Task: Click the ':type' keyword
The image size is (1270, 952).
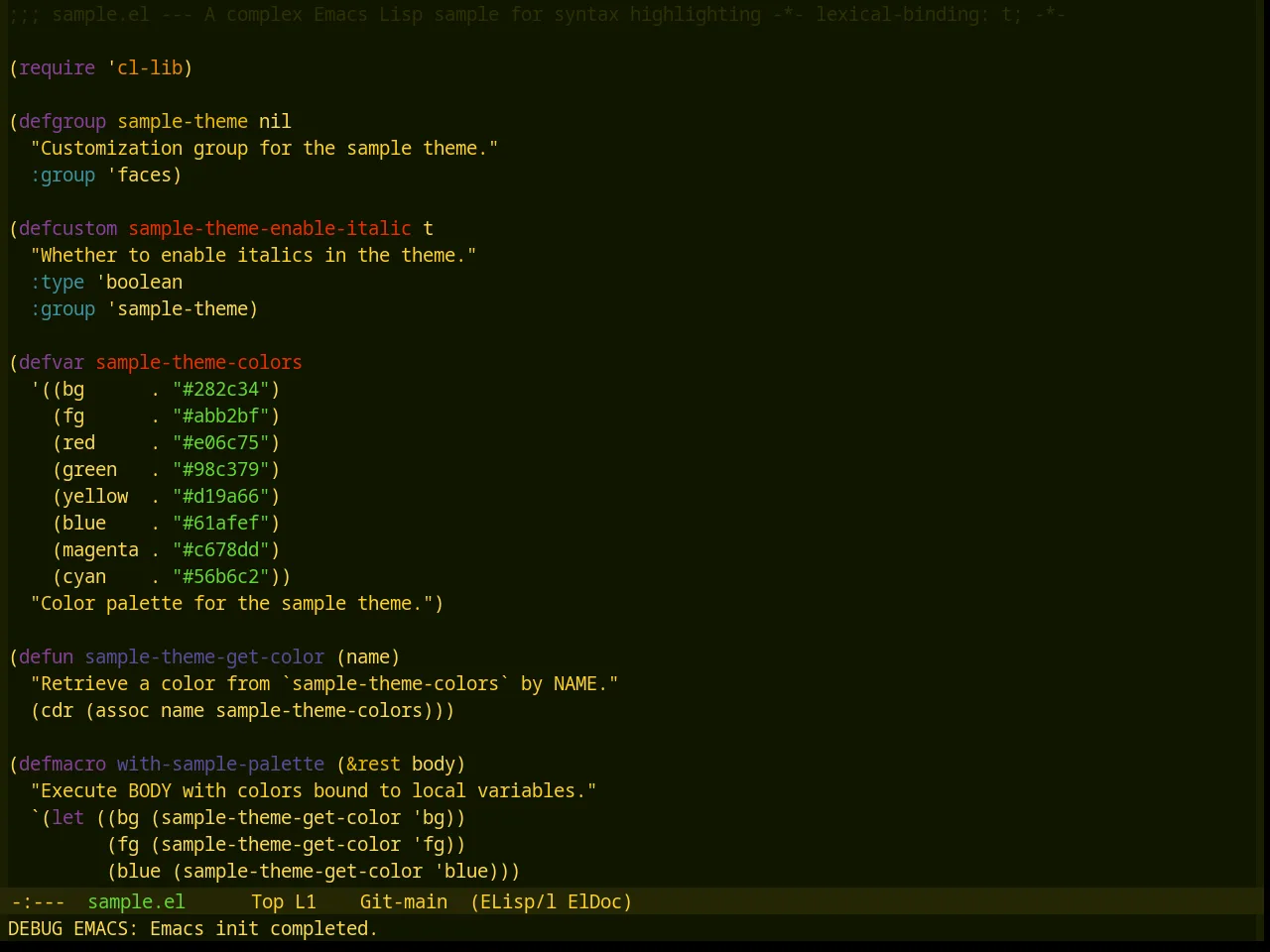Action: coord(58,282)
